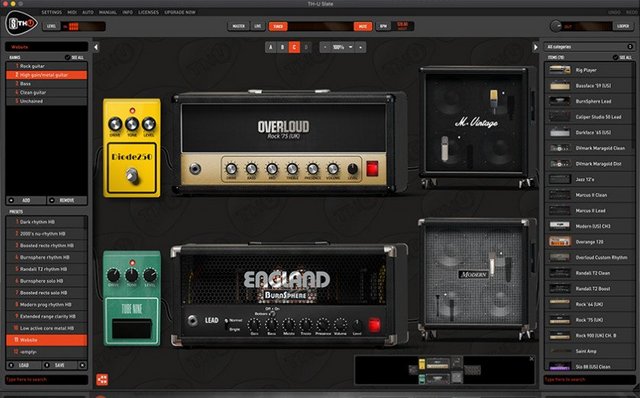Click the preset search field
The width and height of the screenshot is (640, 398).
tap(47, 380)
